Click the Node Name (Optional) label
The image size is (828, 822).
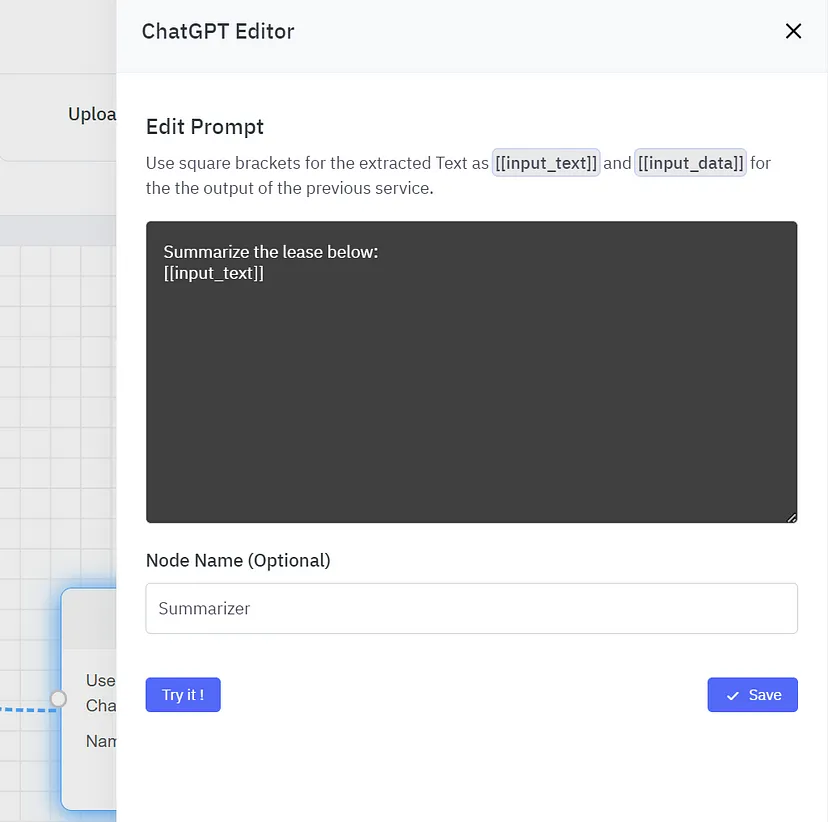pos(238,560)
